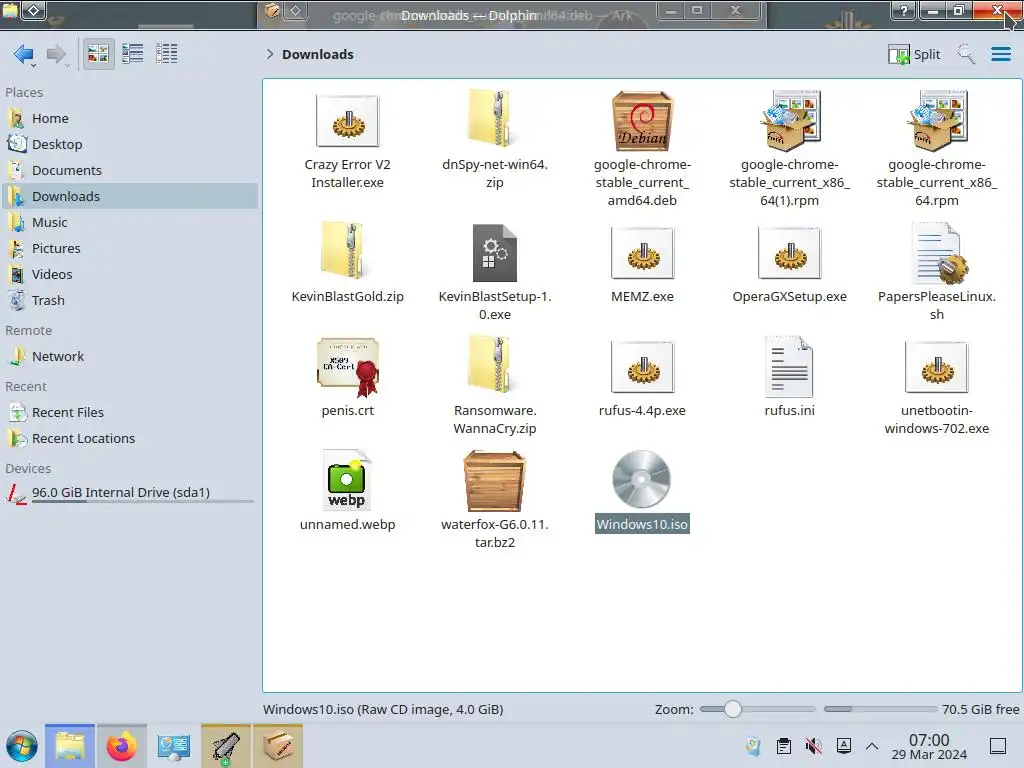The image size is (1024, 768).
Task: Select MEMZ.exe icon
Action: tap(642, 253)
